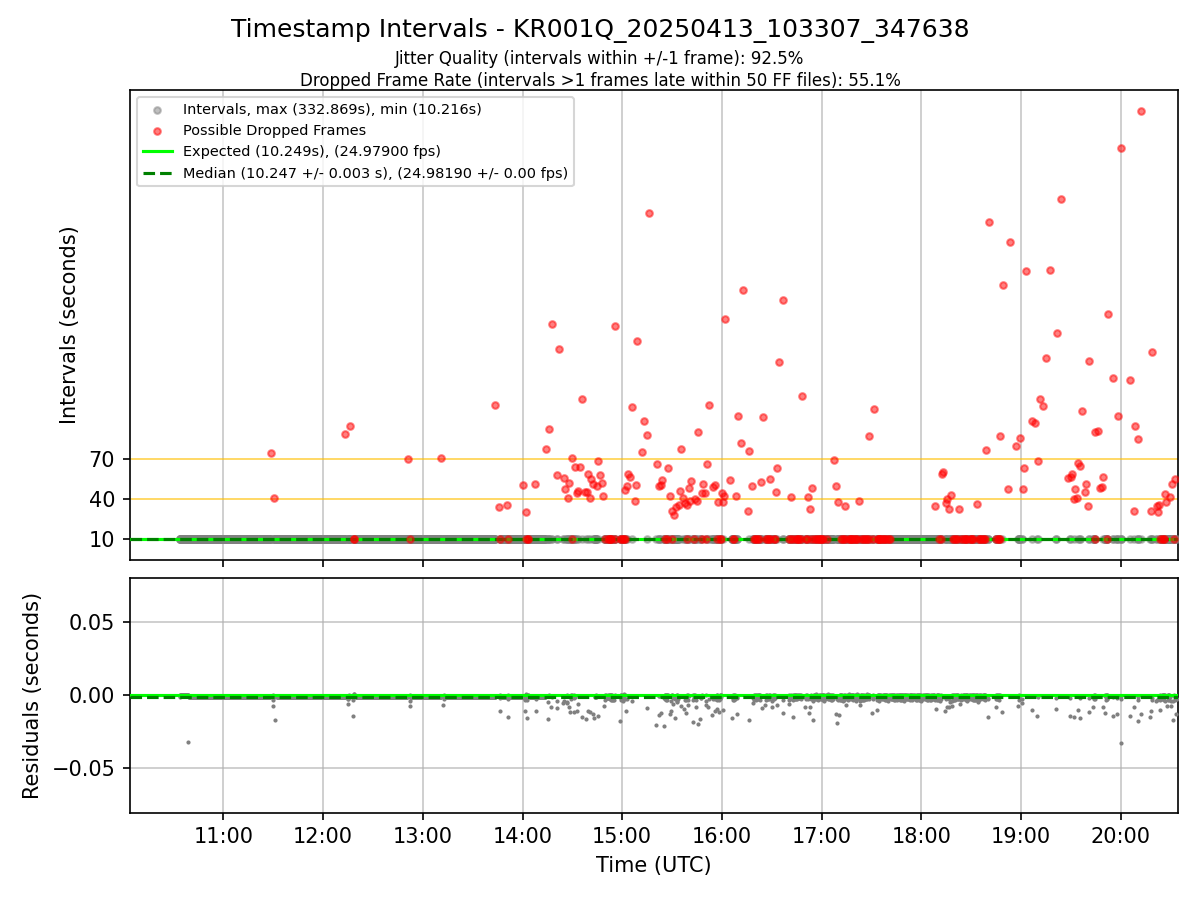Click the 19:00 time tick label
This screenshot has height=900, width=1200.
pos(1021,835)
